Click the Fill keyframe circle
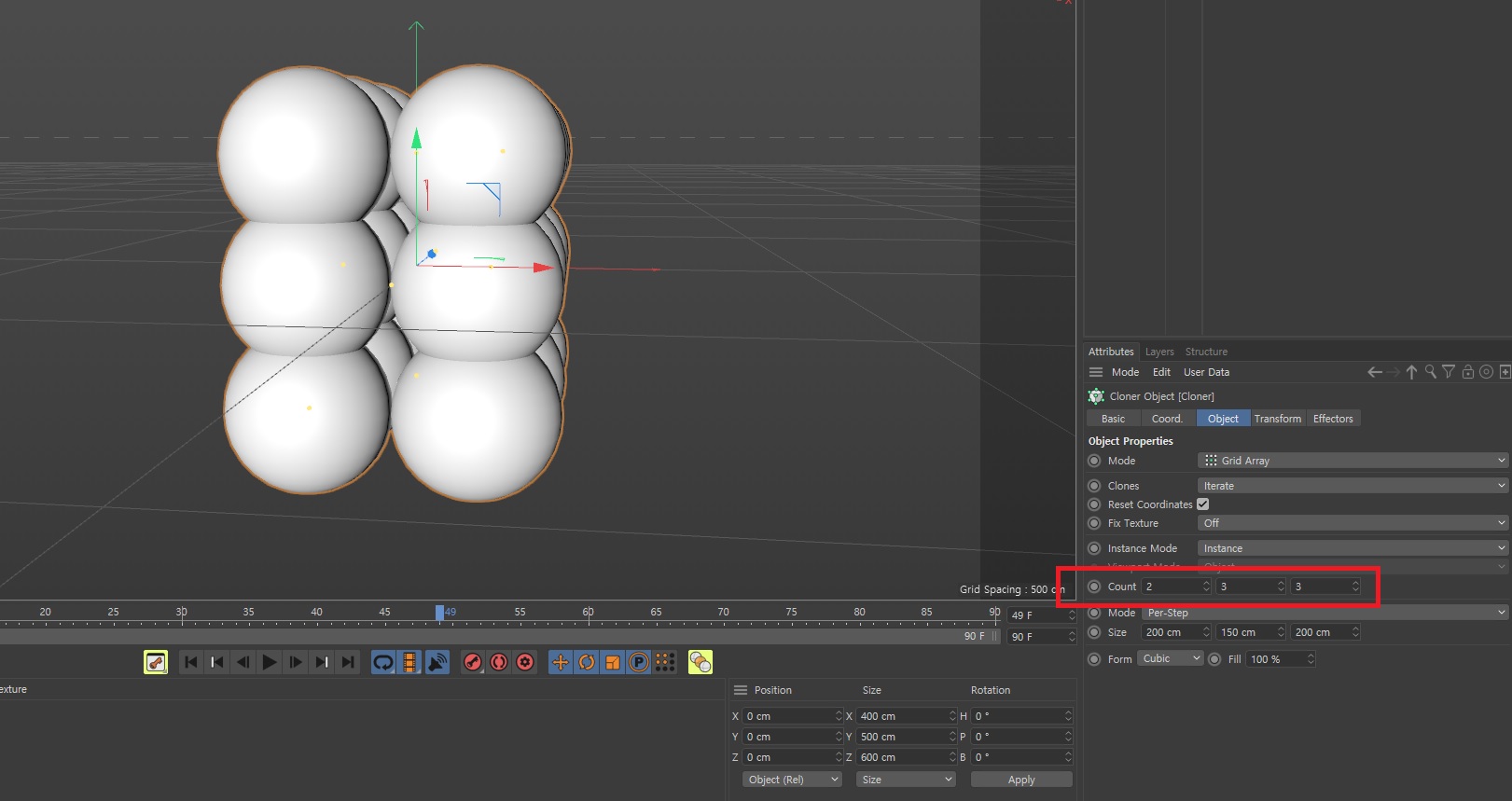The width and height of the screenshot is (1512, 801). 1214,659
